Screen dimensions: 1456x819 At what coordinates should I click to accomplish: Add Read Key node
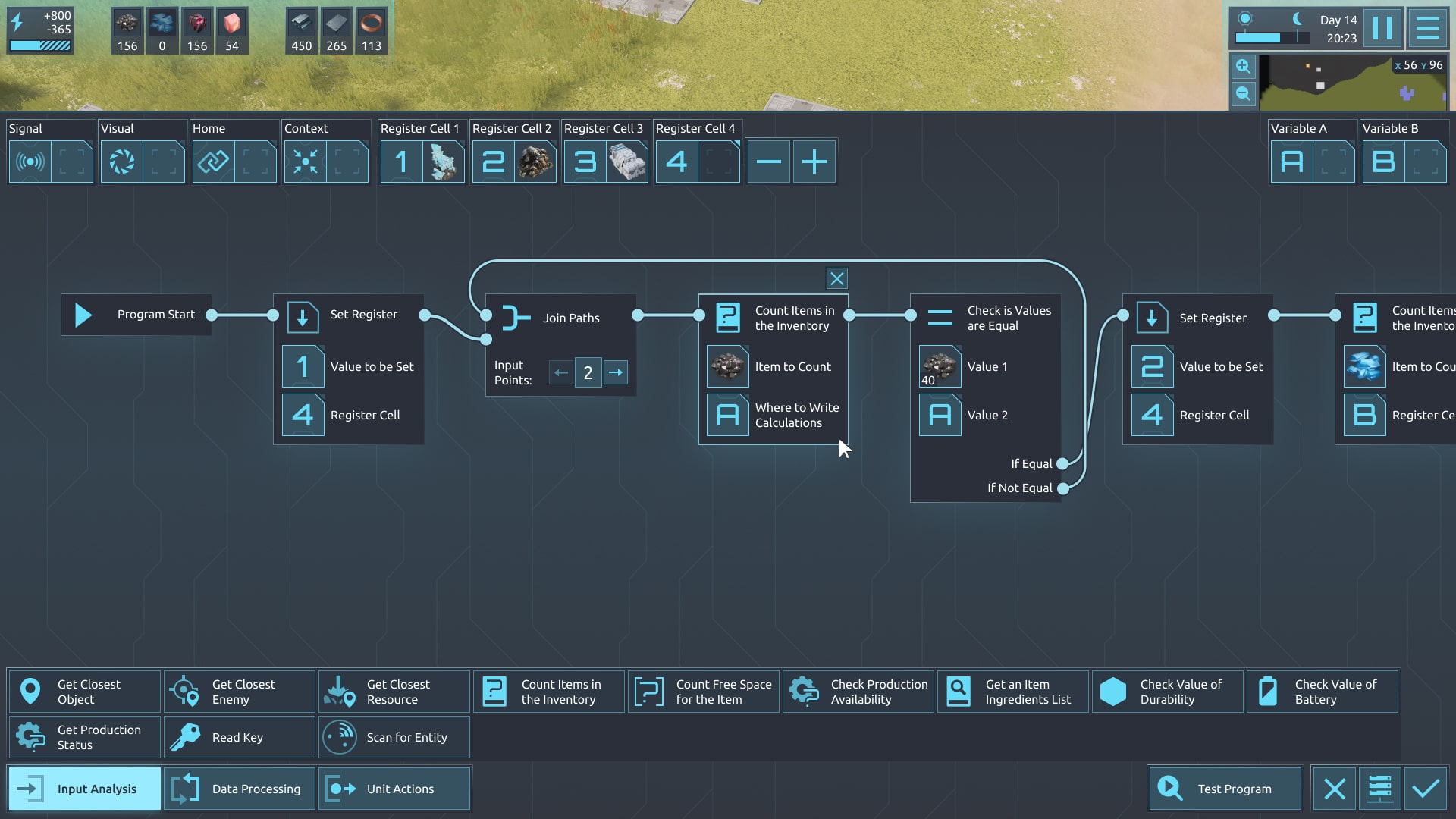pyautogui.click(x=239, y=737)
